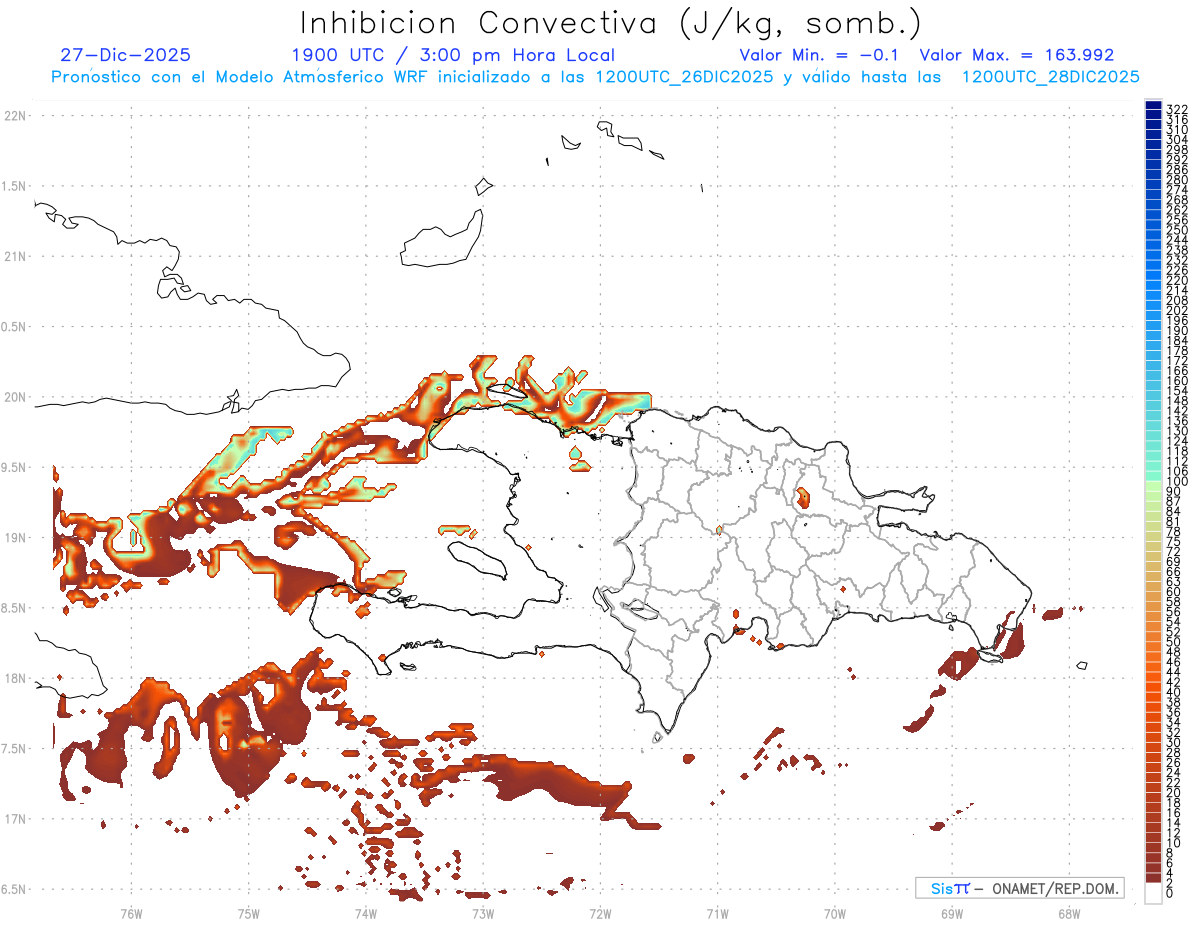1200x927 pixels.
Task: Click the '72W' longitude label
Action: click(600, 912)
